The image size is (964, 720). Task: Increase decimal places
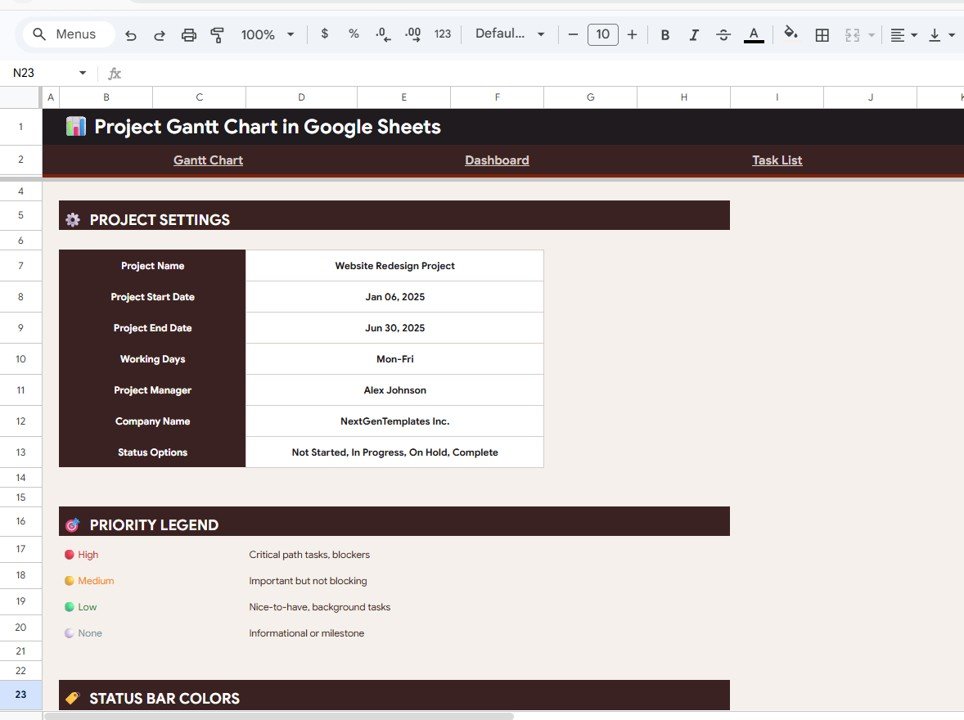[412, 33]
